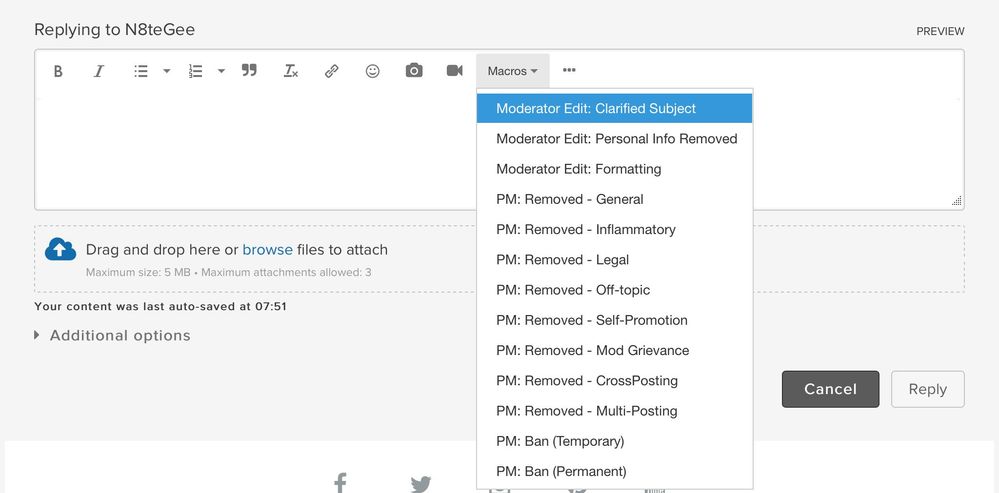Insert a hyperlink
This screenshot has width=999, height=493.
[331, 71]
